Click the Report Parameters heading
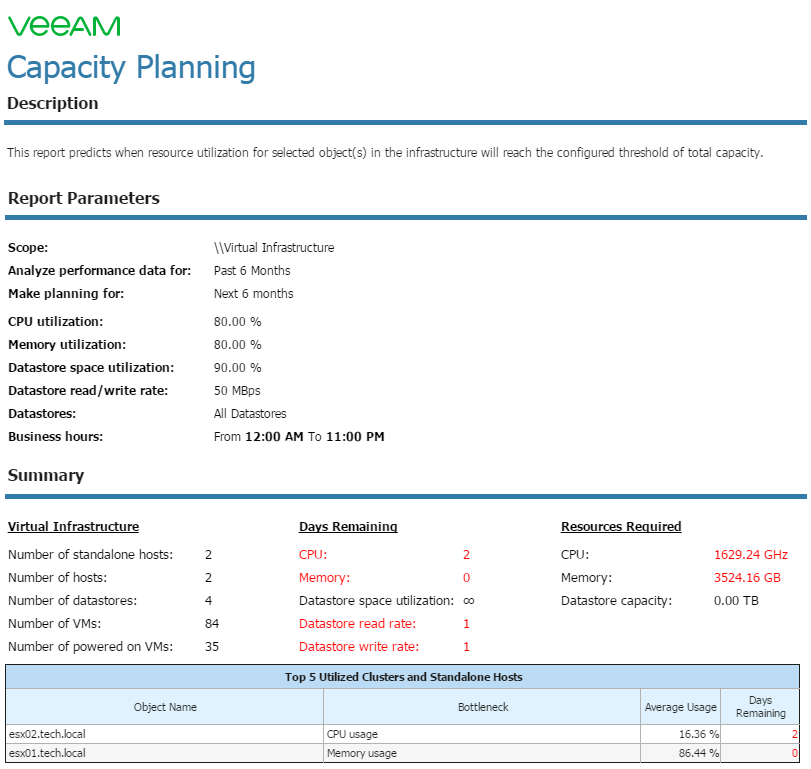The width and height of the screenshot is (811, 769). (x=84, y=198)
